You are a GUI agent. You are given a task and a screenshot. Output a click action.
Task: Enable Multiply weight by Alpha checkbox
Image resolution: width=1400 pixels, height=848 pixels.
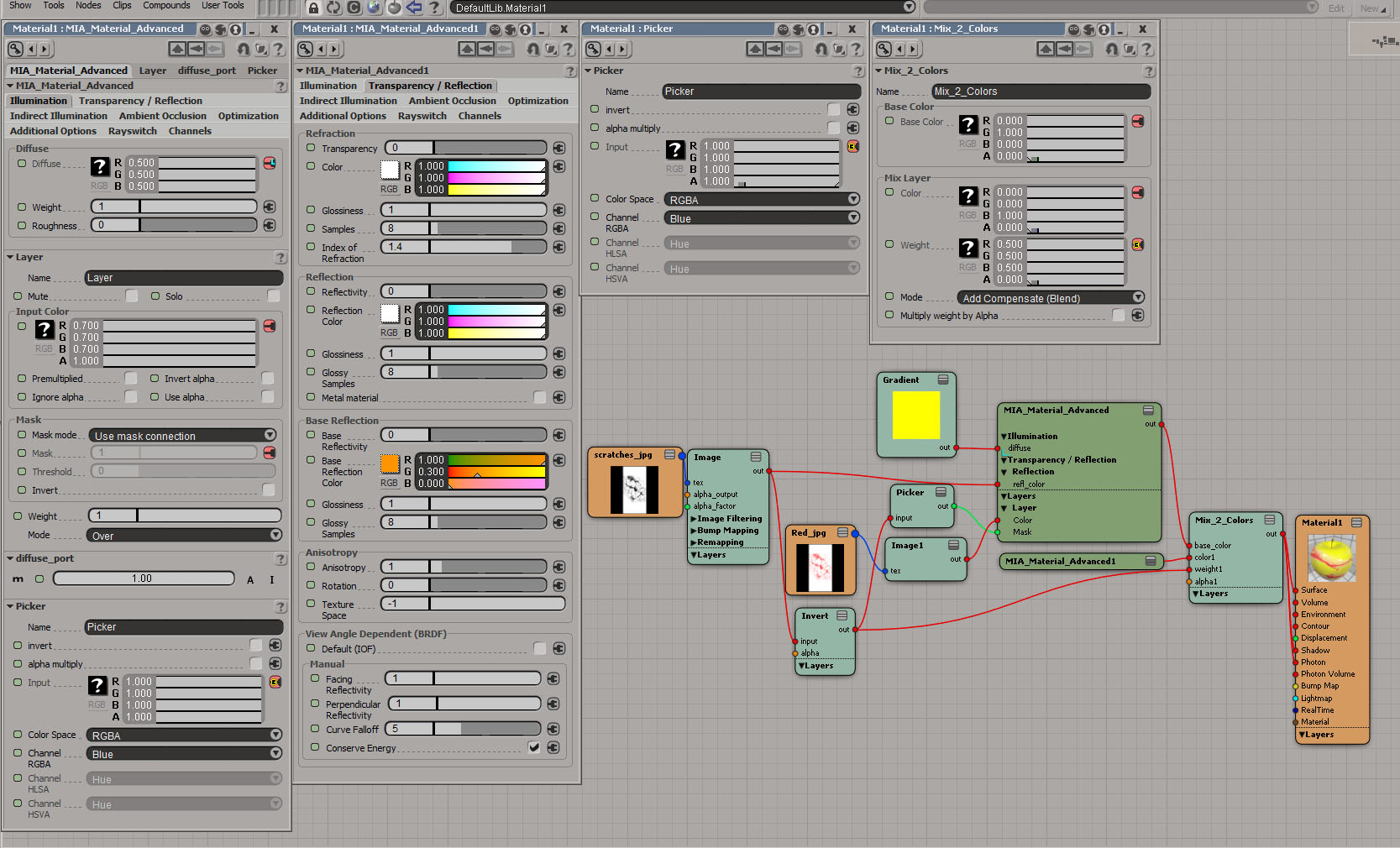click(x=1118, y=315)
